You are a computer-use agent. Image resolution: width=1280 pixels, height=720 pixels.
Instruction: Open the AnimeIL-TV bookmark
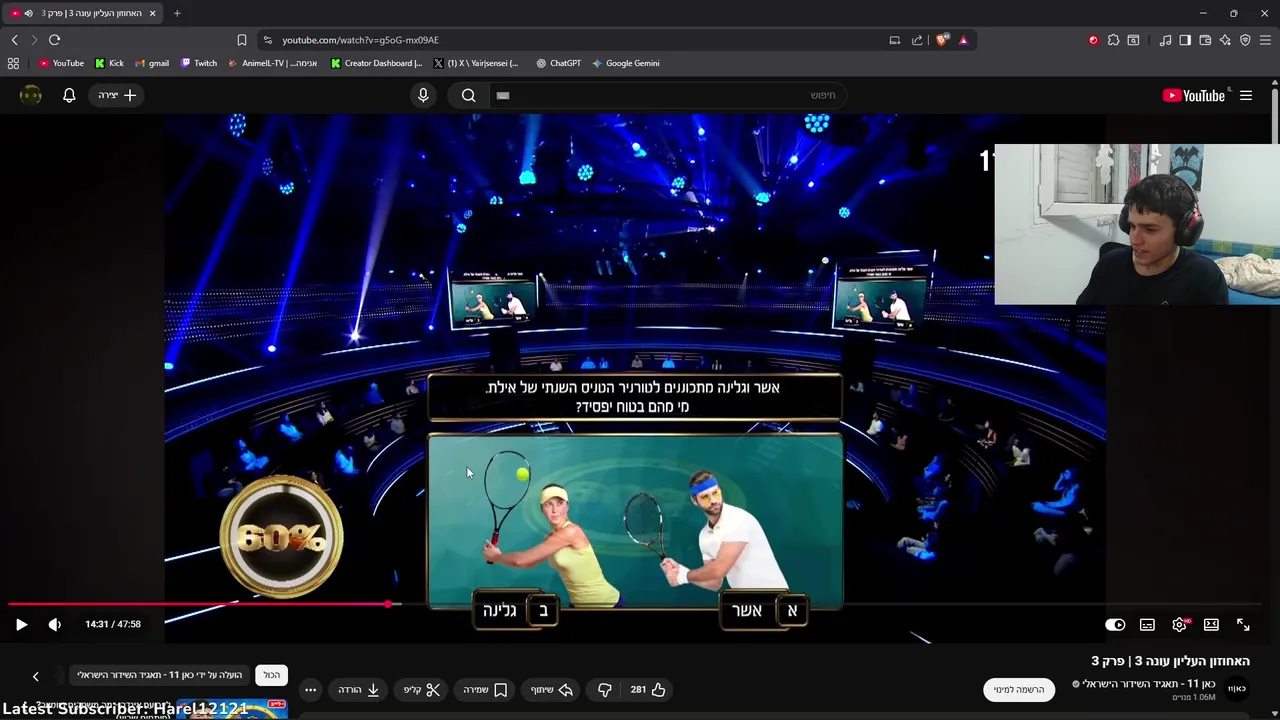click(x=272, y=63)
